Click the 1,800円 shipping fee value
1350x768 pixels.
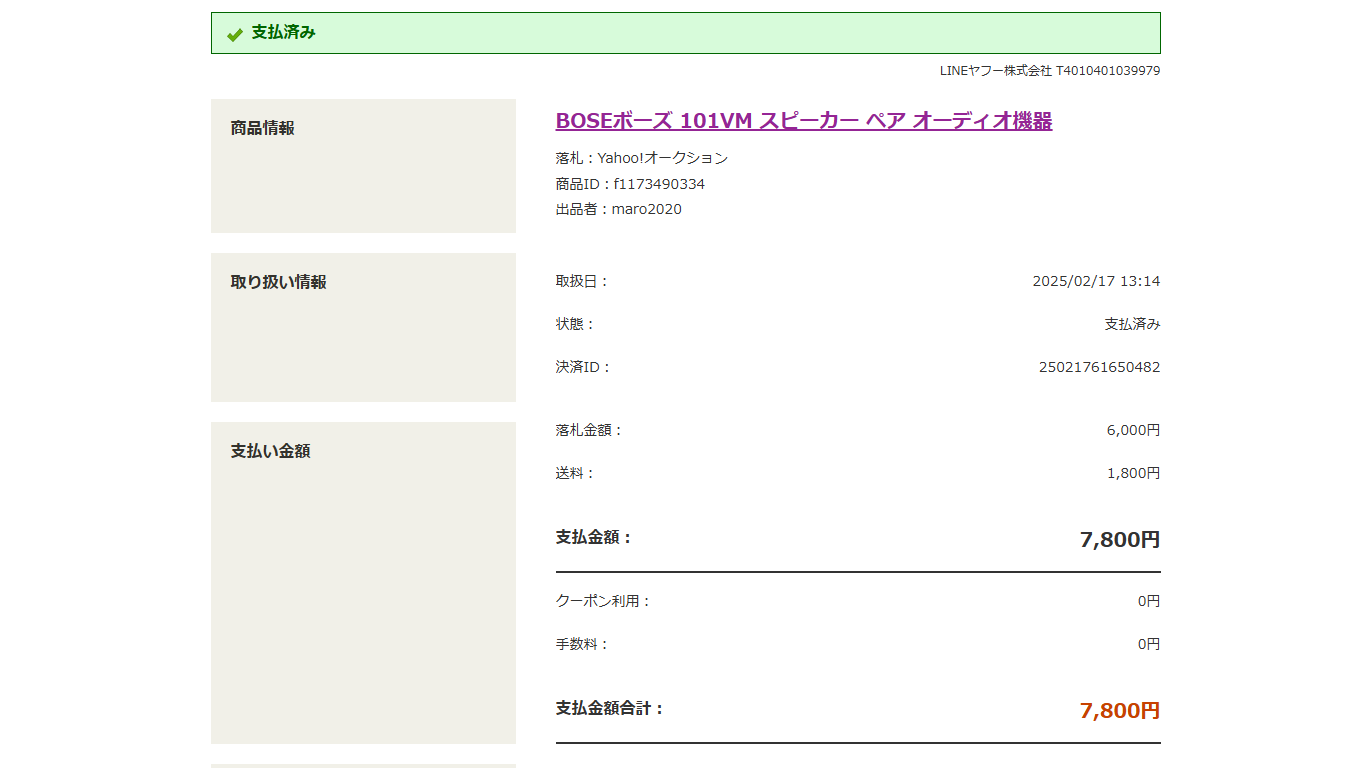[x=1133, y=473]
